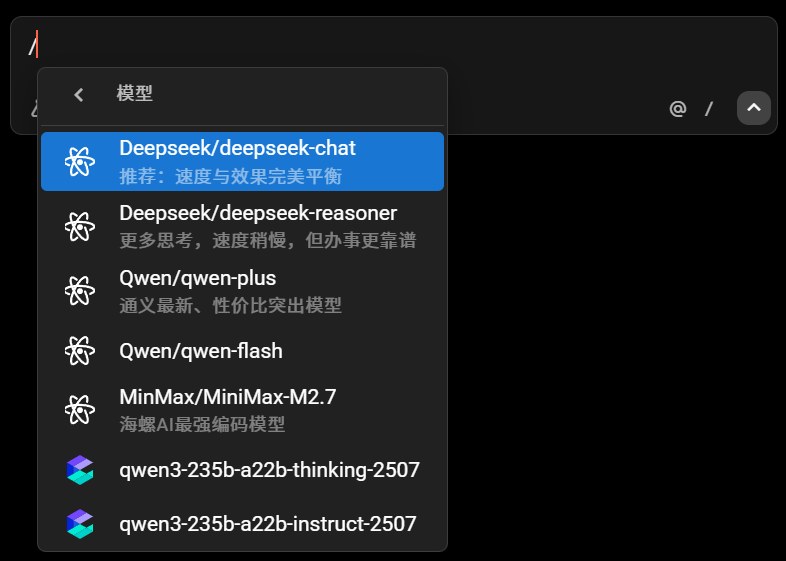Image resolution: width=786 pixels, height=561 pixels.
Task: Click the atom icon beside Qwen/qwen-plus
Action: 80,291
